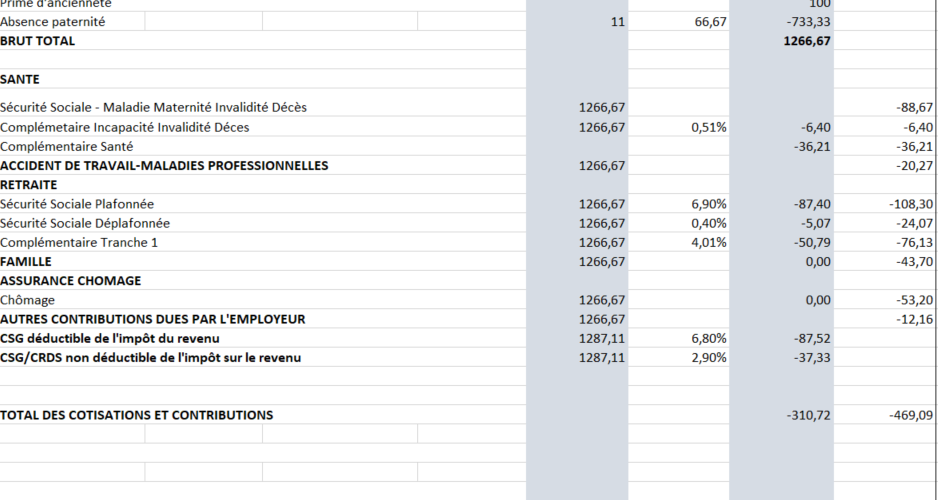Select the -24,07 employer amount
This screenshot has height=500, width=938.
[x=915, y=222]
